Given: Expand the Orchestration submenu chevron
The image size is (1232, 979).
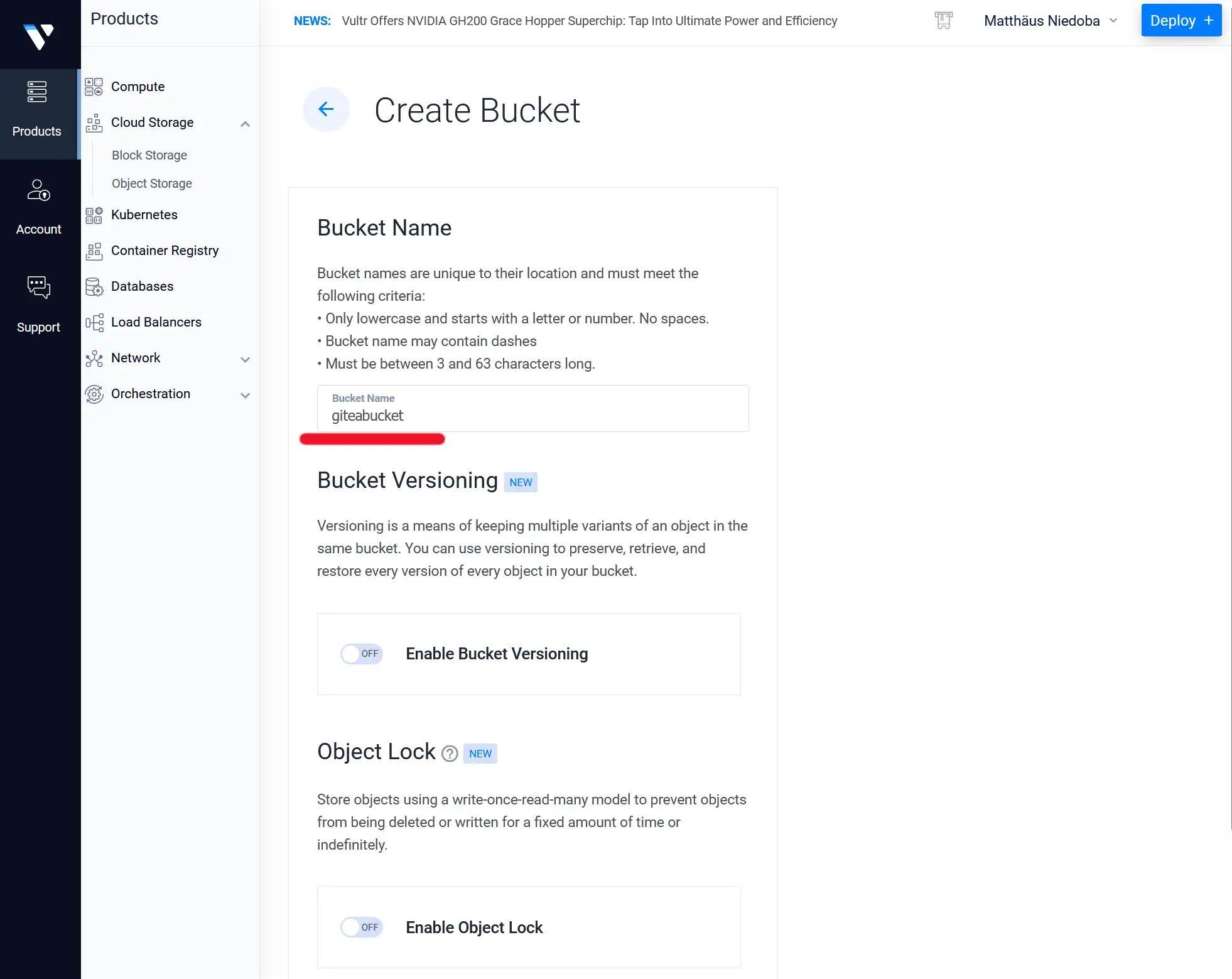Looking at the screenshot, I should [x=246, y=395].
